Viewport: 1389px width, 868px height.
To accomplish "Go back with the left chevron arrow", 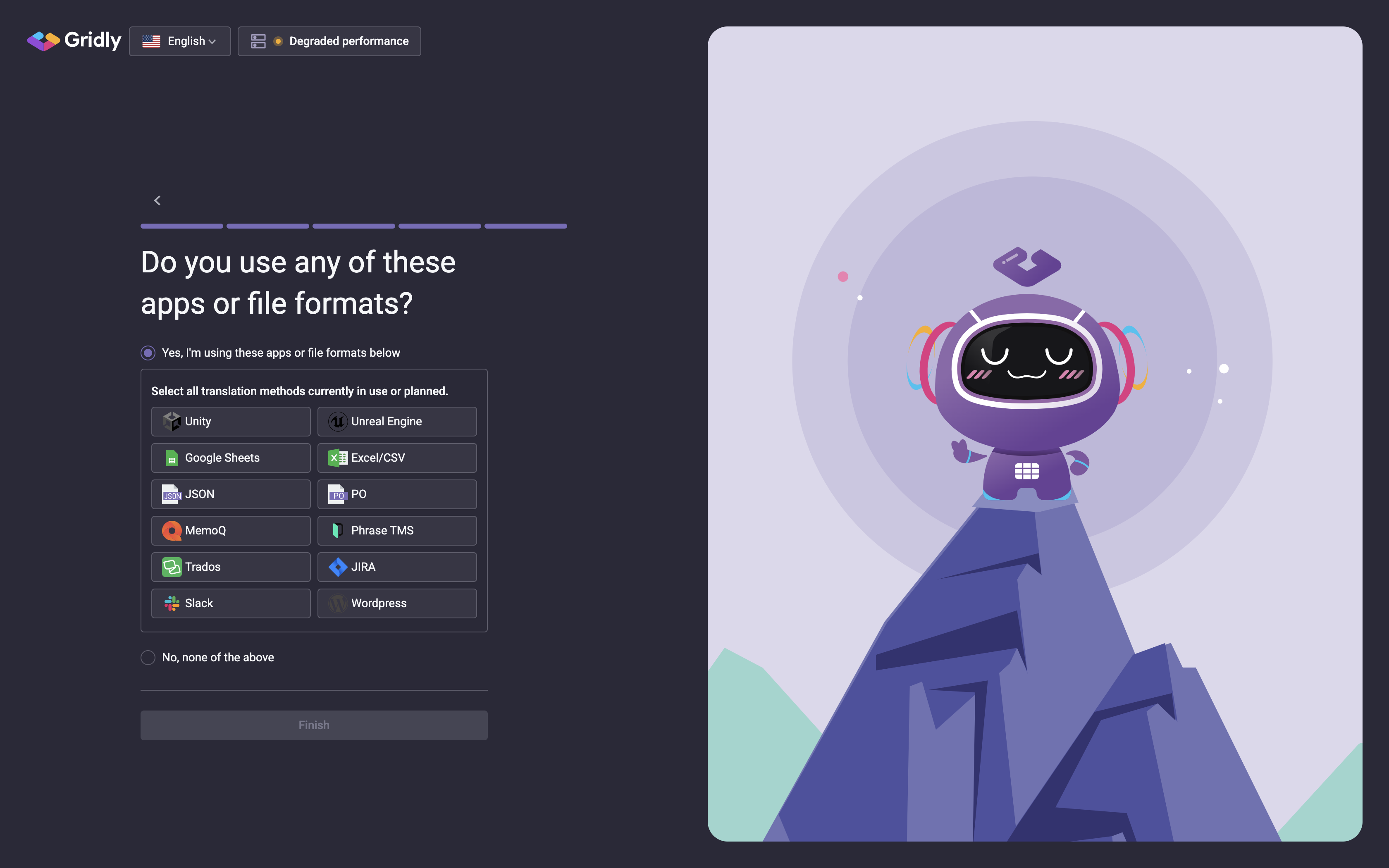I will click(x=157, y=200).
